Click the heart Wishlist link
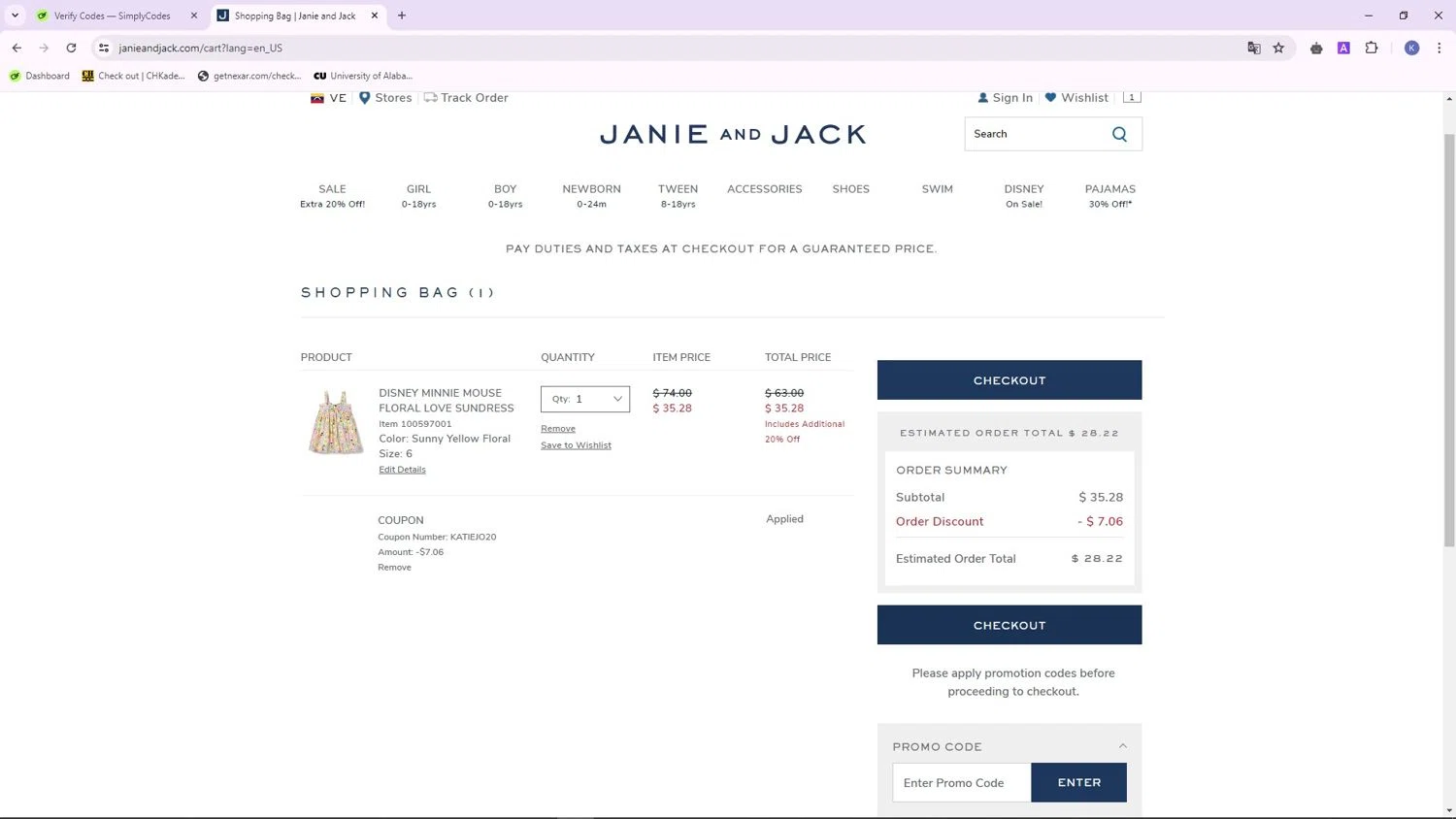This screenshot has height=819, width=1456. tap(1076, 98)
